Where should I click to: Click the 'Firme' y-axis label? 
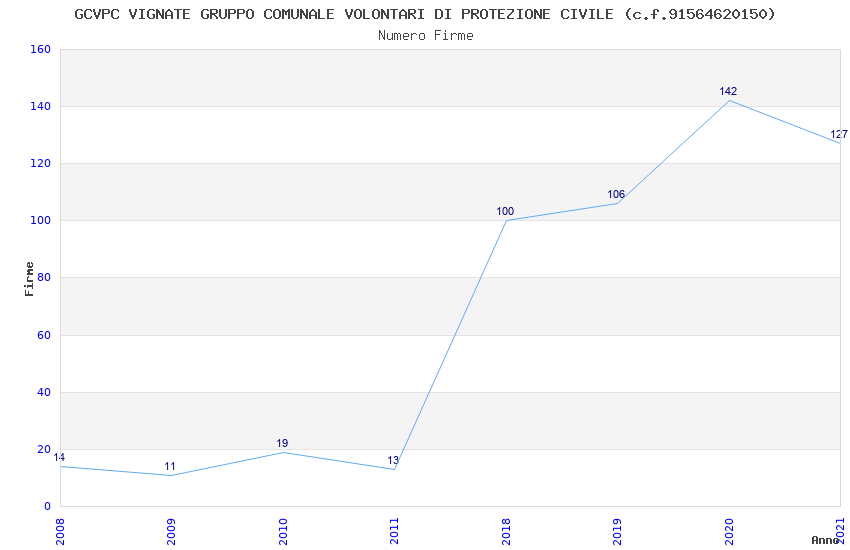[29, 279]
